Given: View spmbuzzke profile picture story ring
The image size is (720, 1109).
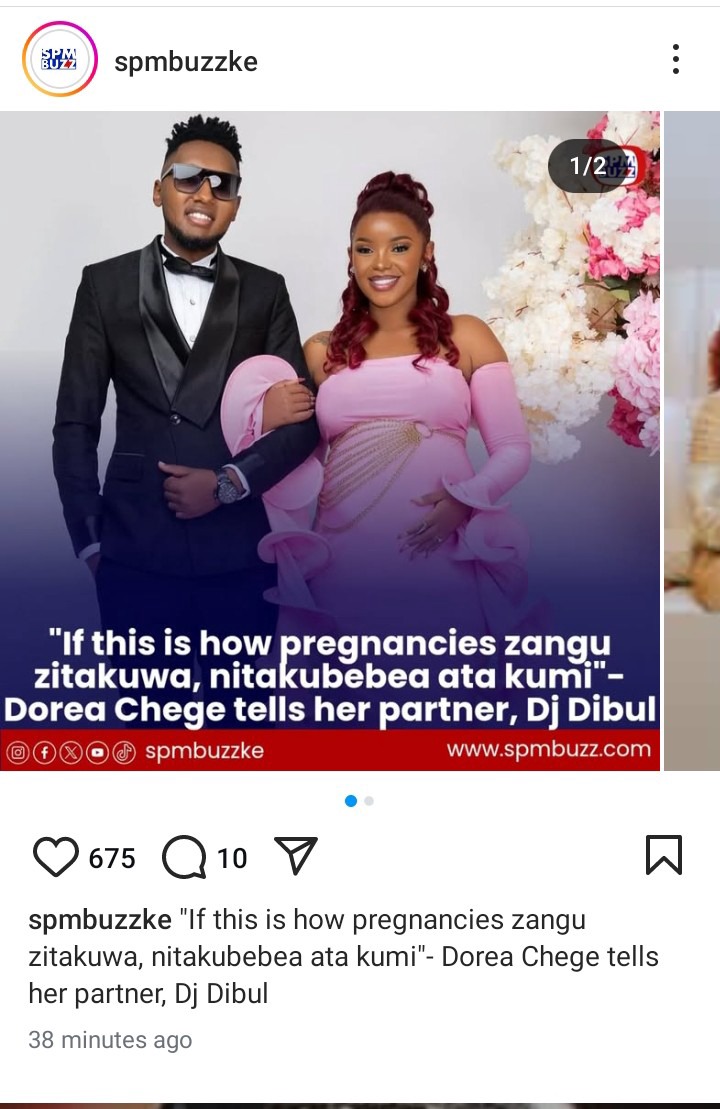Looking at the screenshot, I should (x=59, y=59).
